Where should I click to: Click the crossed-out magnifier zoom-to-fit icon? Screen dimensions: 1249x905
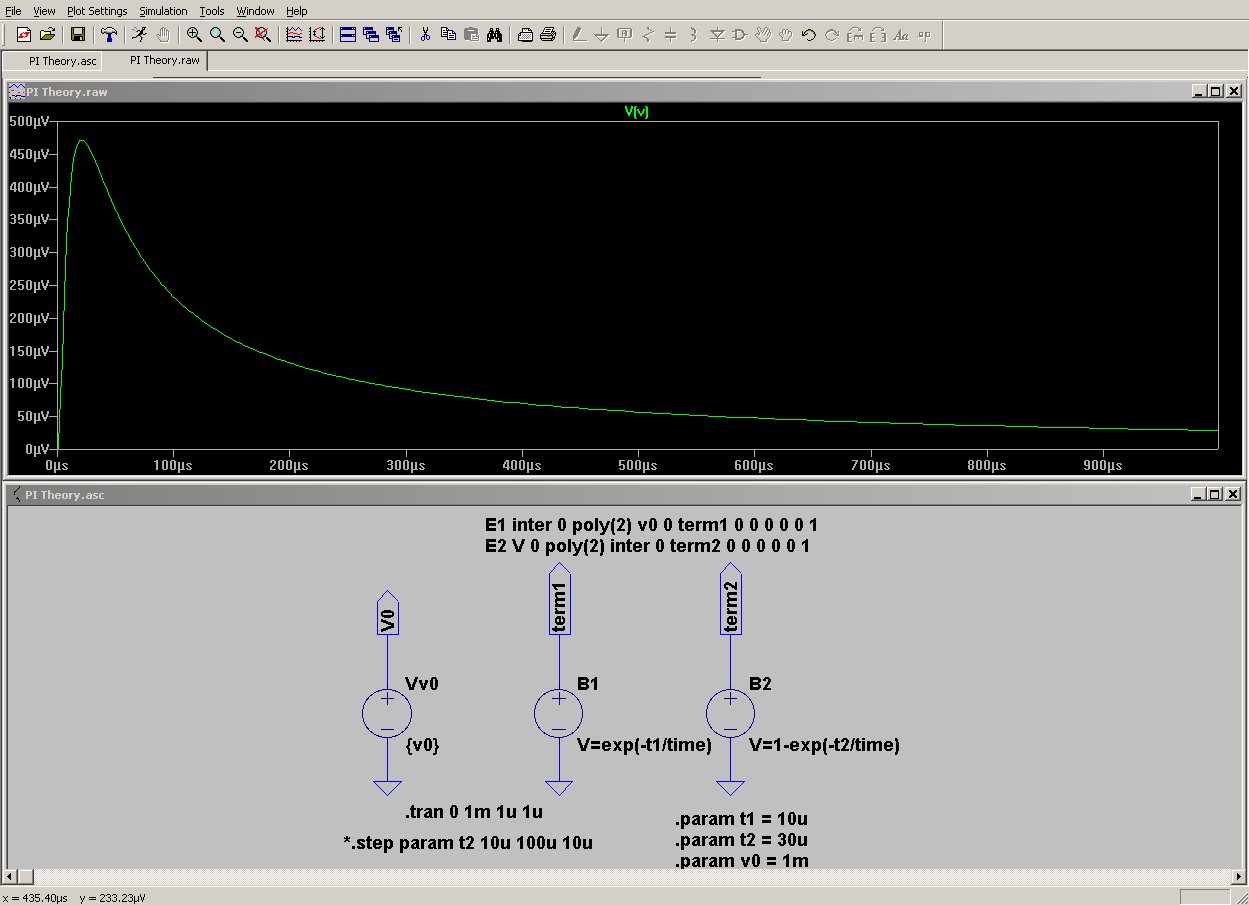click(x=263, y=35)
